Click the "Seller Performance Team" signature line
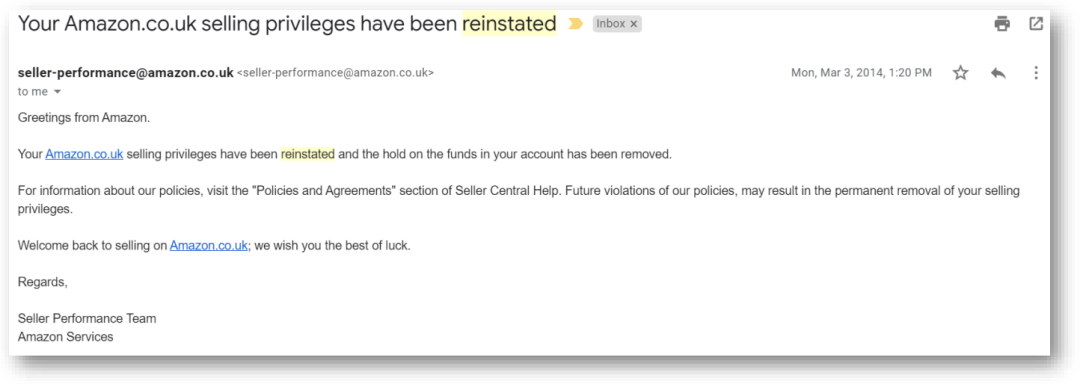The width and height of the screenshot is (1080, 384). click(87, 319)
